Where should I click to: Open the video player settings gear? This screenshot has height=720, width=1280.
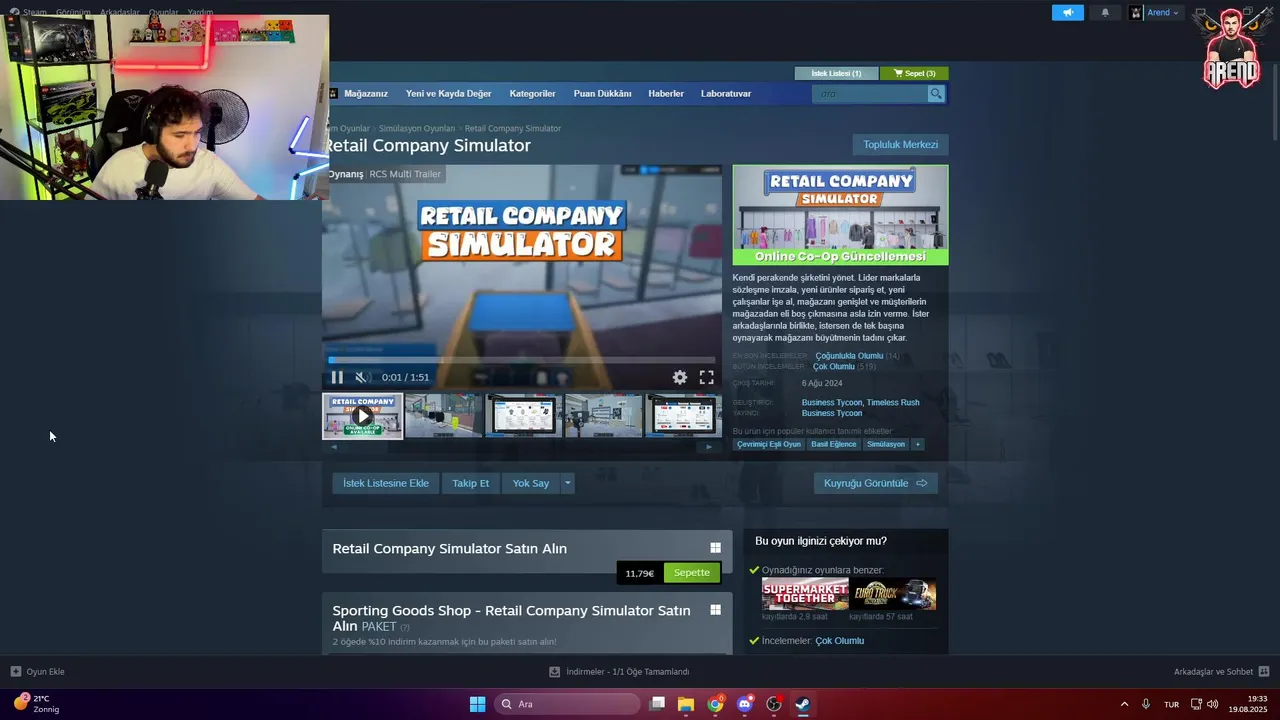pos(680,377)
